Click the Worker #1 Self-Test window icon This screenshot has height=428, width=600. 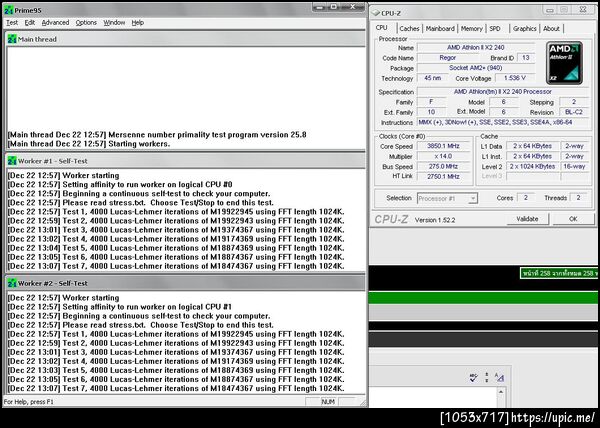[12, 161]
